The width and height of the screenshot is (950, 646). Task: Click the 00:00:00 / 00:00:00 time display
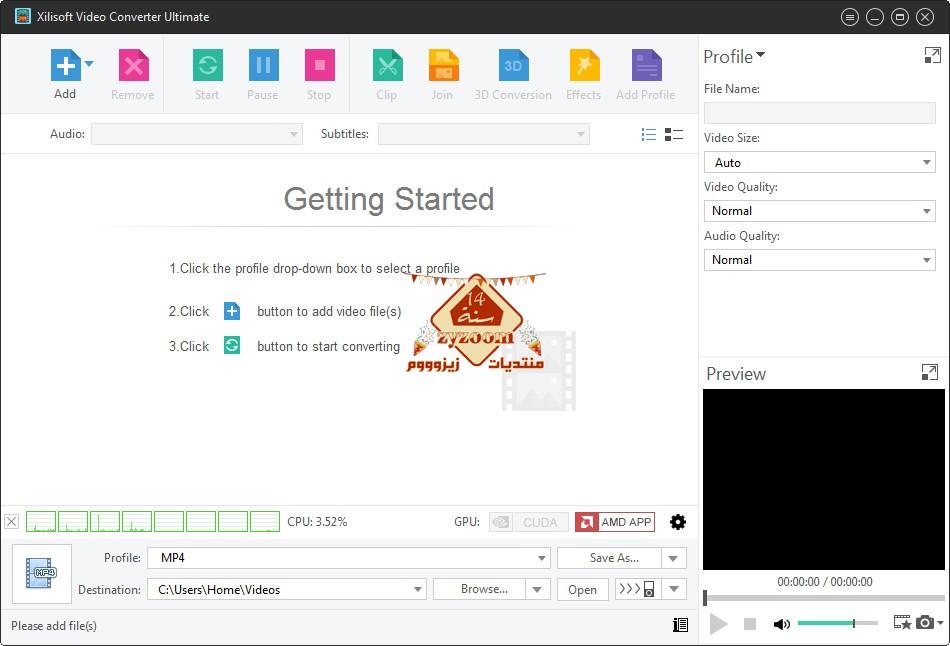click(825, 582)
